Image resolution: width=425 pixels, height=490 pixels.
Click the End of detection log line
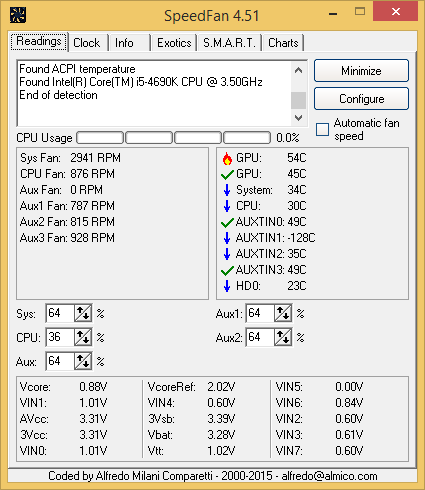(58, 95)
